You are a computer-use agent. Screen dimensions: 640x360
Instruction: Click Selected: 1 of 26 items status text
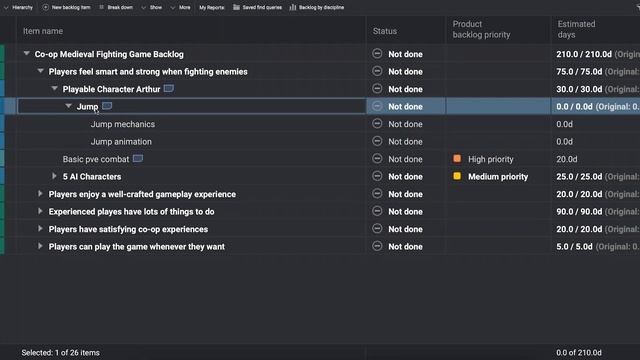pyautogui.click(x=60, y=353)
